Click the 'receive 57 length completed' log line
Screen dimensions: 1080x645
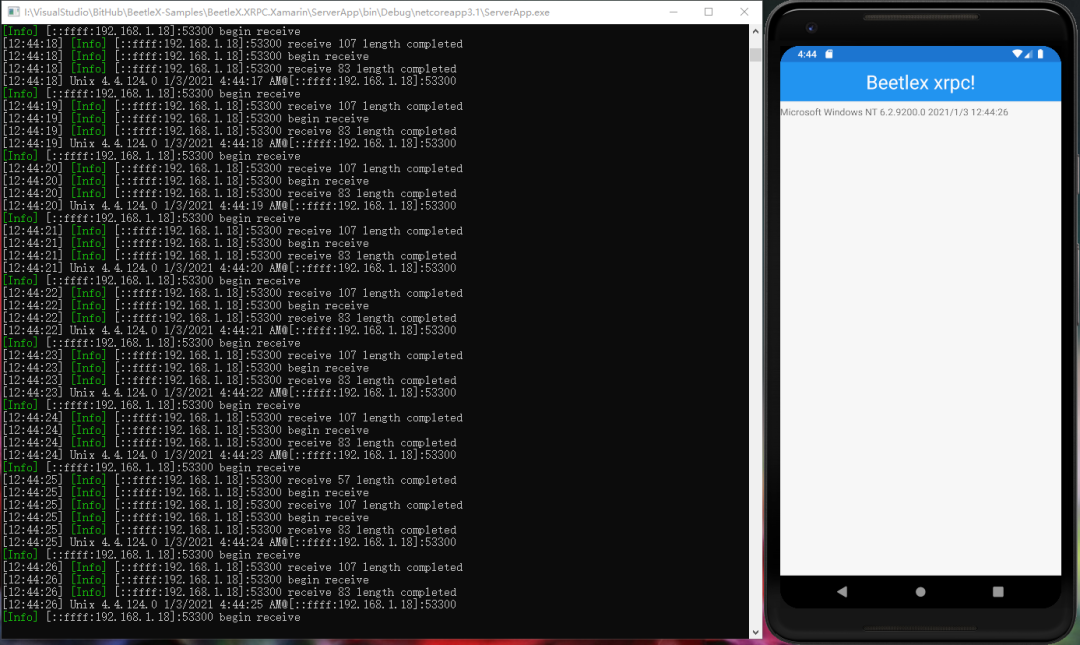[229, 480]
